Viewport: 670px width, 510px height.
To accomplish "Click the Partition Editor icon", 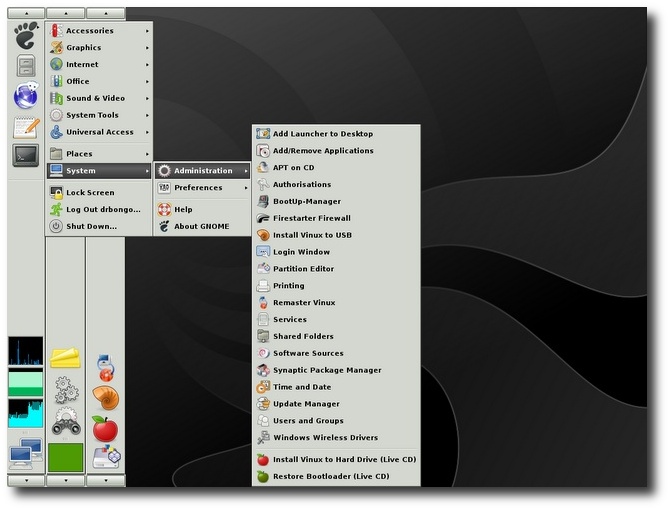I will (x=263, y=269).
